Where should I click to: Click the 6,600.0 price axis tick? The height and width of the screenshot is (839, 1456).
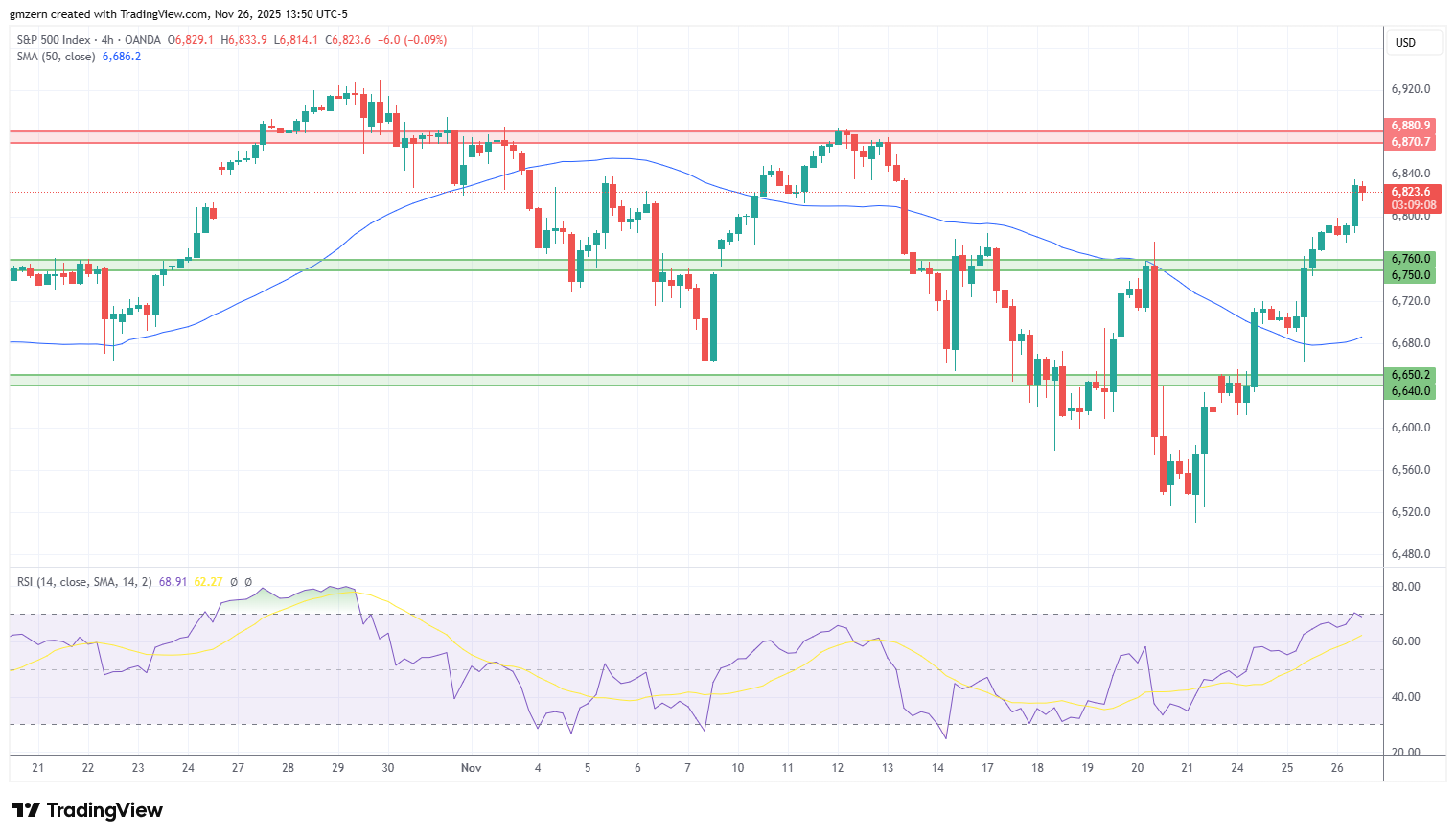pyautogui.click(x=1411, y=428)
